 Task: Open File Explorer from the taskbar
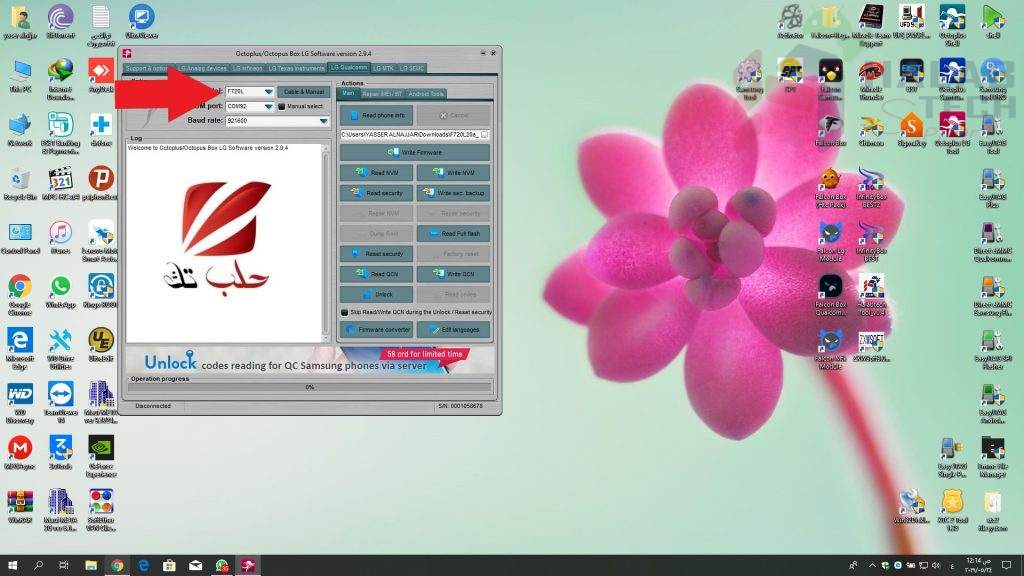(91, 565)
